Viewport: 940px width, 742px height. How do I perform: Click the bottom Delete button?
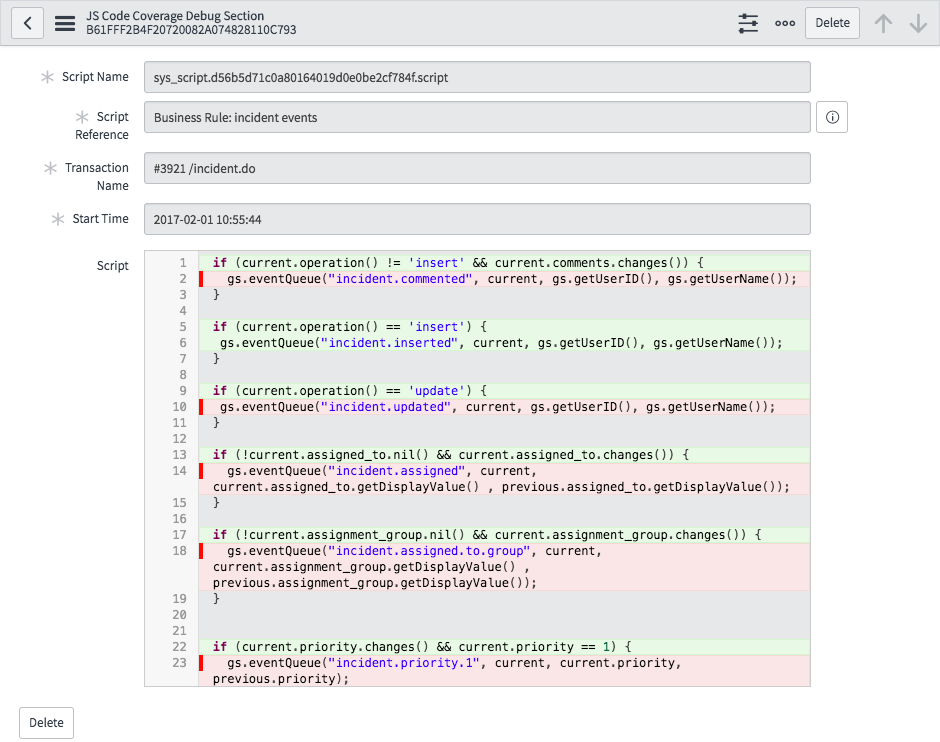coord(46,723)
